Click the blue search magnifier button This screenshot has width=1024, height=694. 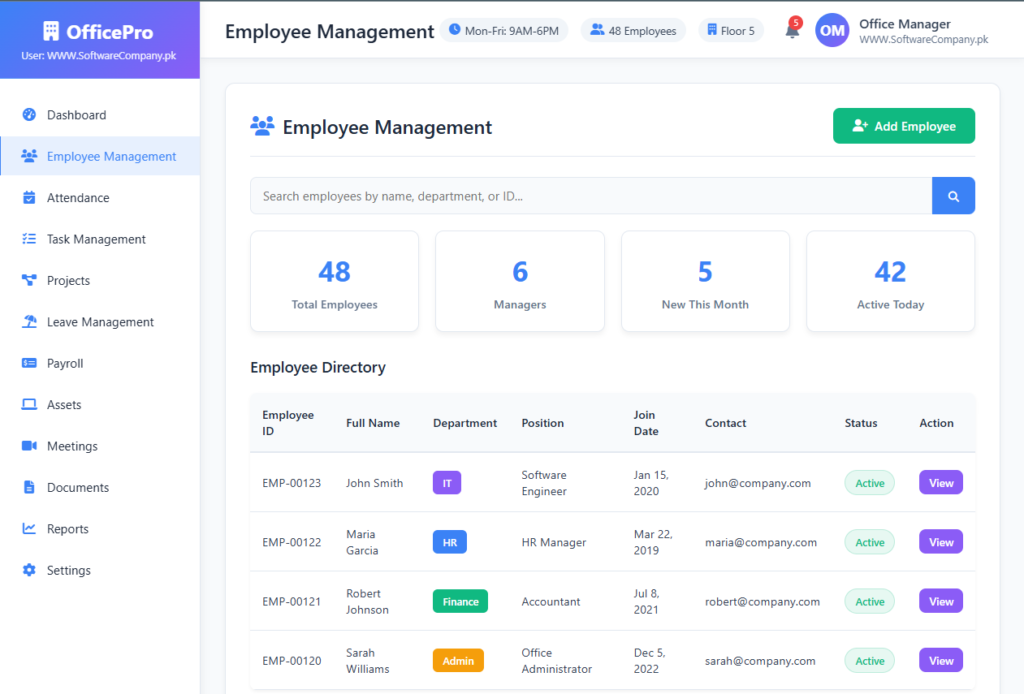953,196
